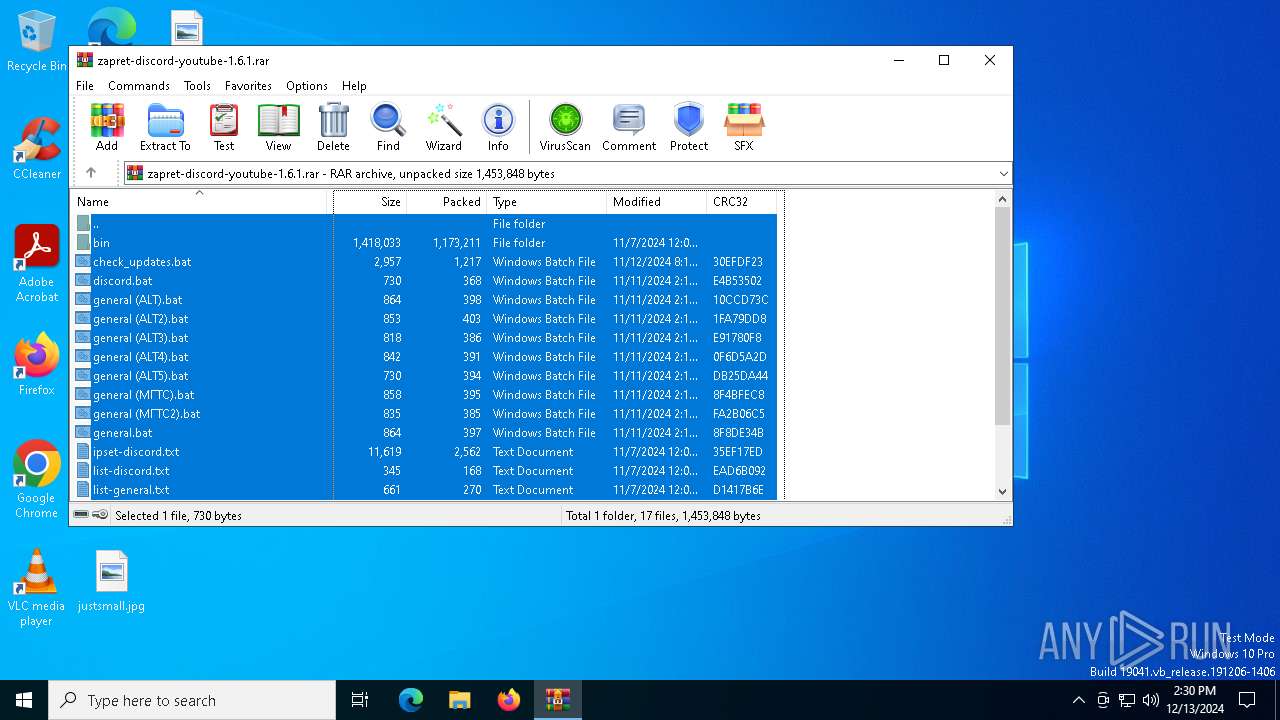Click the key icon in status bar

point(100,514)
